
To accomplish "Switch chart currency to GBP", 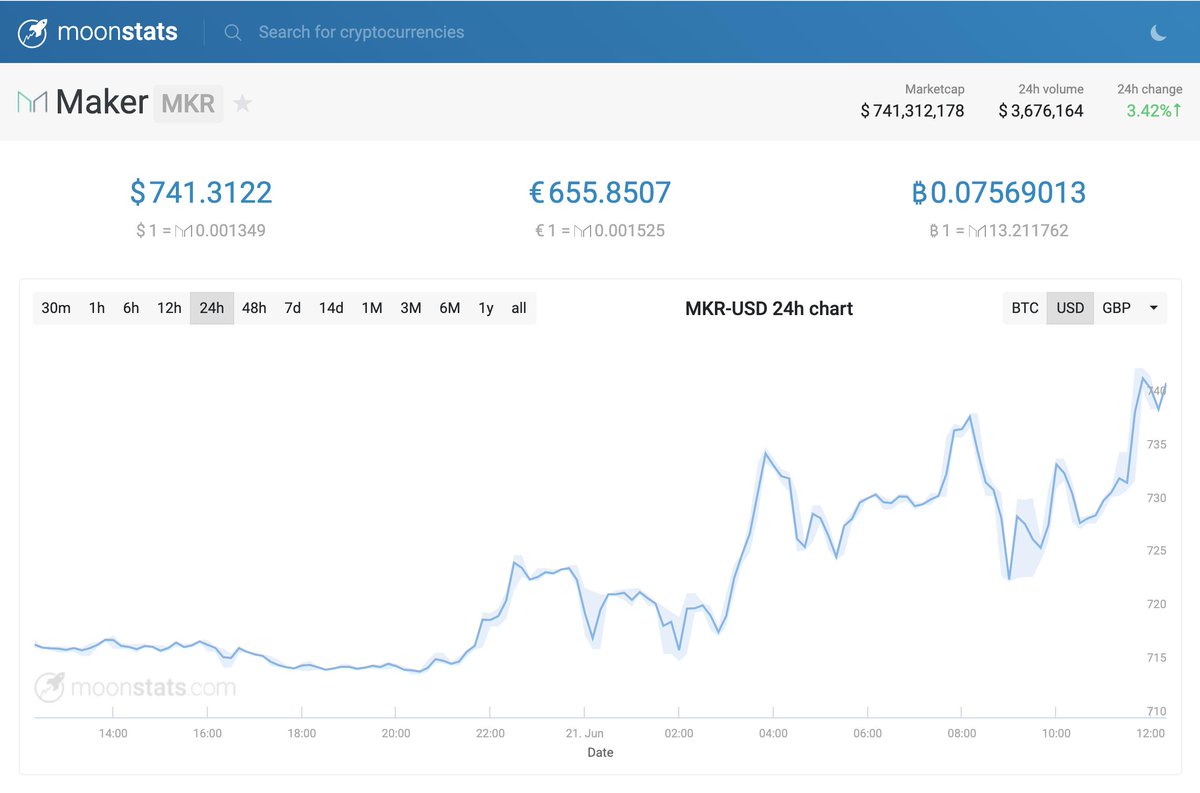I will click(1116, 308).
